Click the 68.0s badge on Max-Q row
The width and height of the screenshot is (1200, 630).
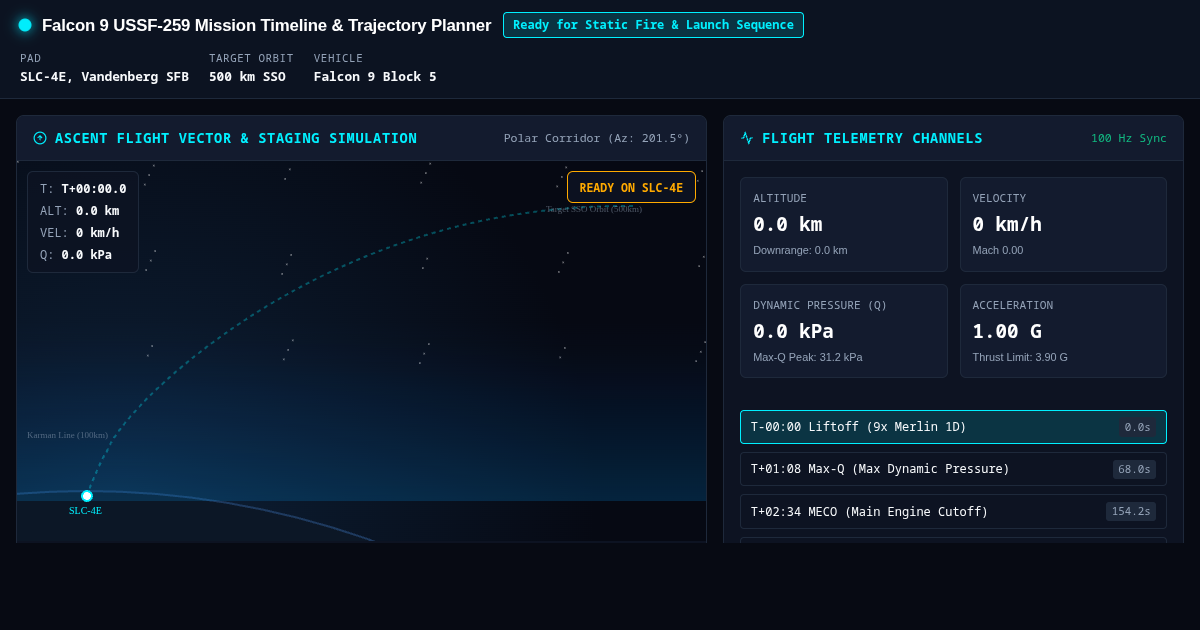tap(1134, 469)
